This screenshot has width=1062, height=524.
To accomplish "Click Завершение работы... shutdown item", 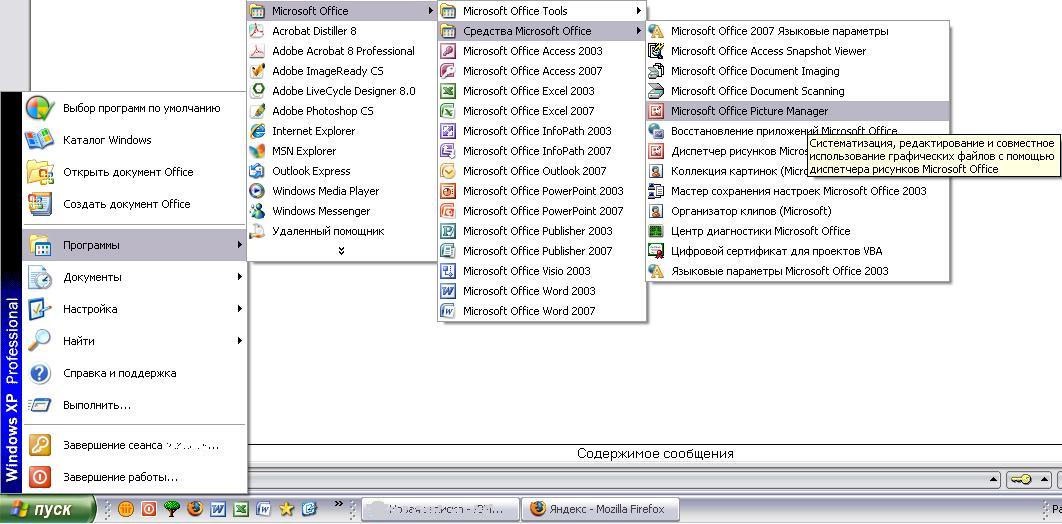I will (134, 477).
